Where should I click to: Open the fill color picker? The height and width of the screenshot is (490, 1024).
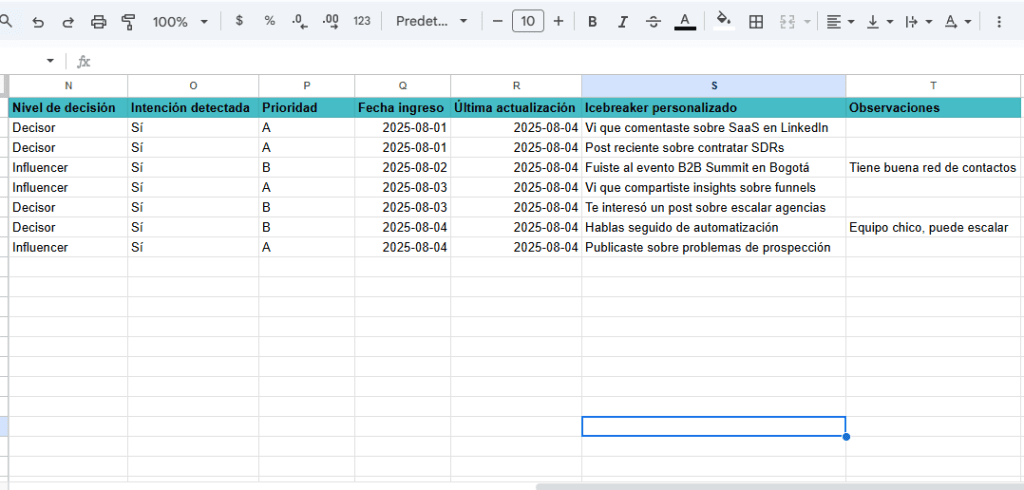724,20
